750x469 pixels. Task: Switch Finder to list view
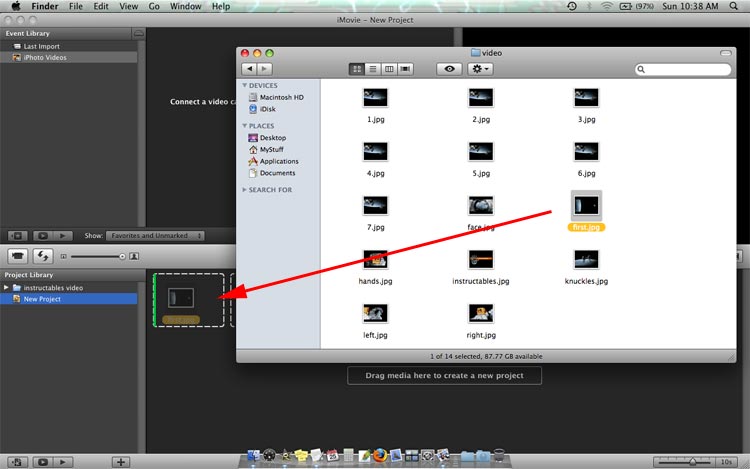[x=373, y=69]
